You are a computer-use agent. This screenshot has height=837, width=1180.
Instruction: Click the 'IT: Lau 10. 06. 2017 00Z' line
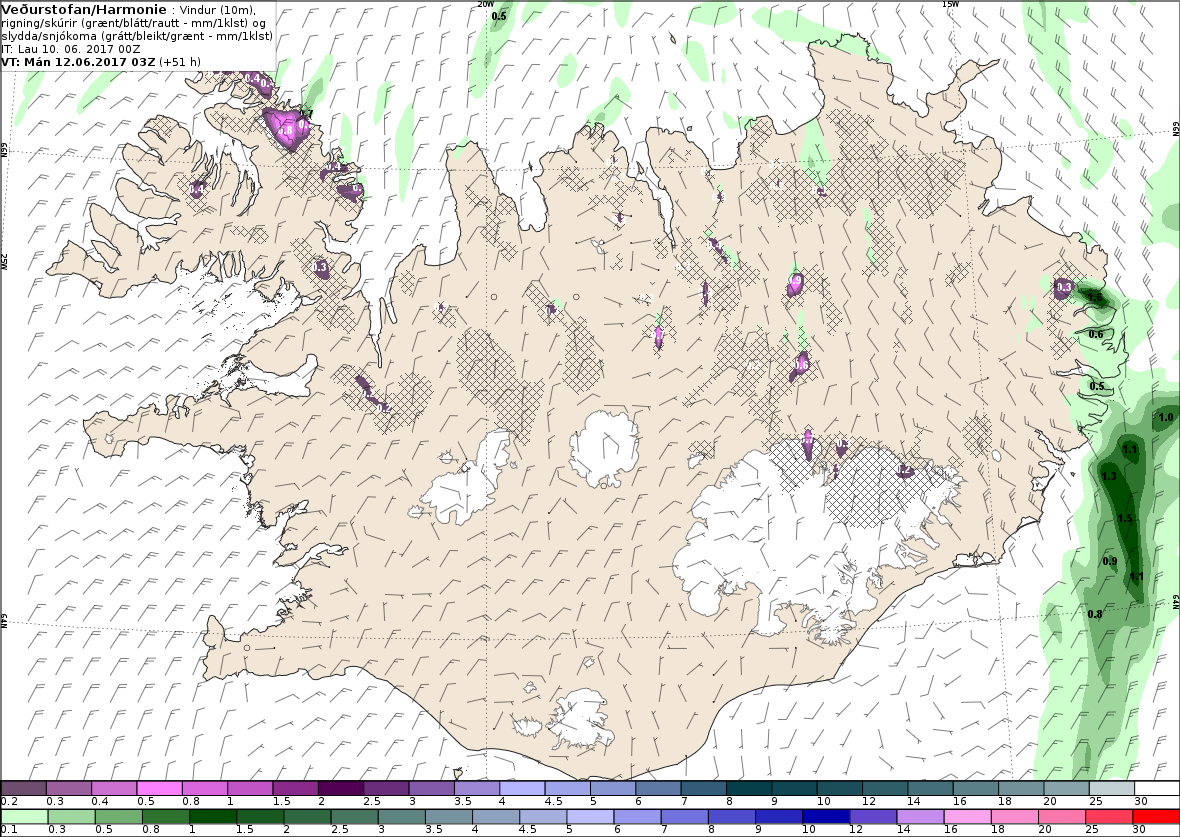pos(71,49)
